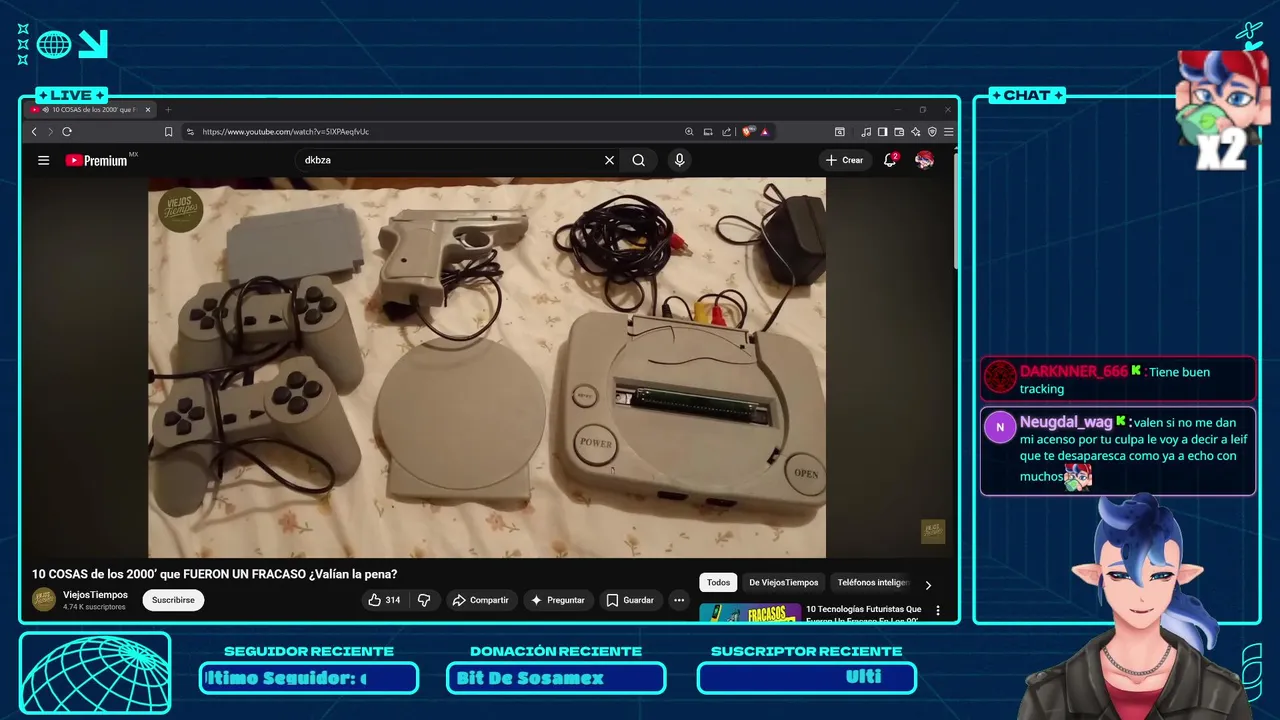Click the share icon in the address bar
1280x720 pixels.
pyautogui.click(x=727, y=132)
